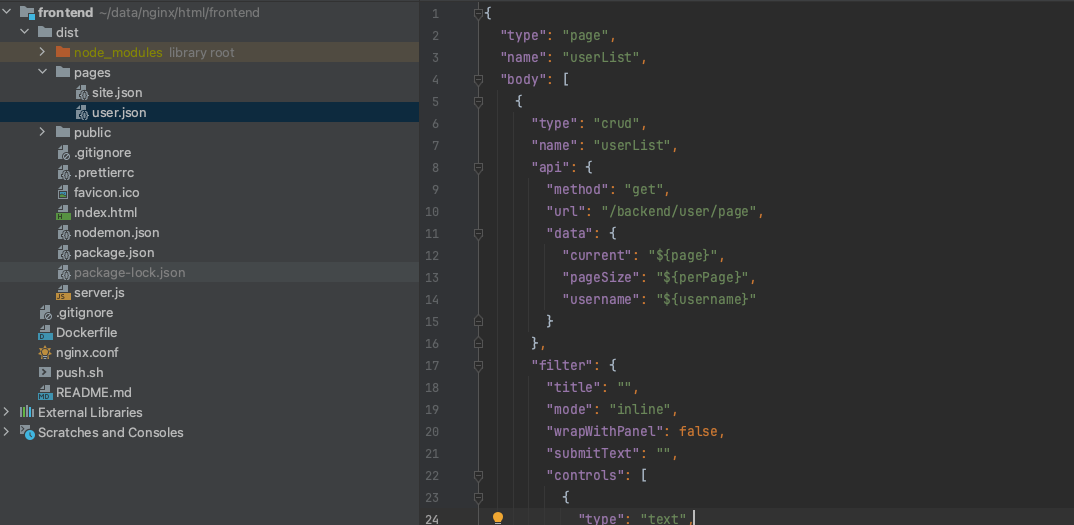This screenshot has width=1074, height=525.
Task: Fold the "data" object at line 11
Action: coord(479,233)
